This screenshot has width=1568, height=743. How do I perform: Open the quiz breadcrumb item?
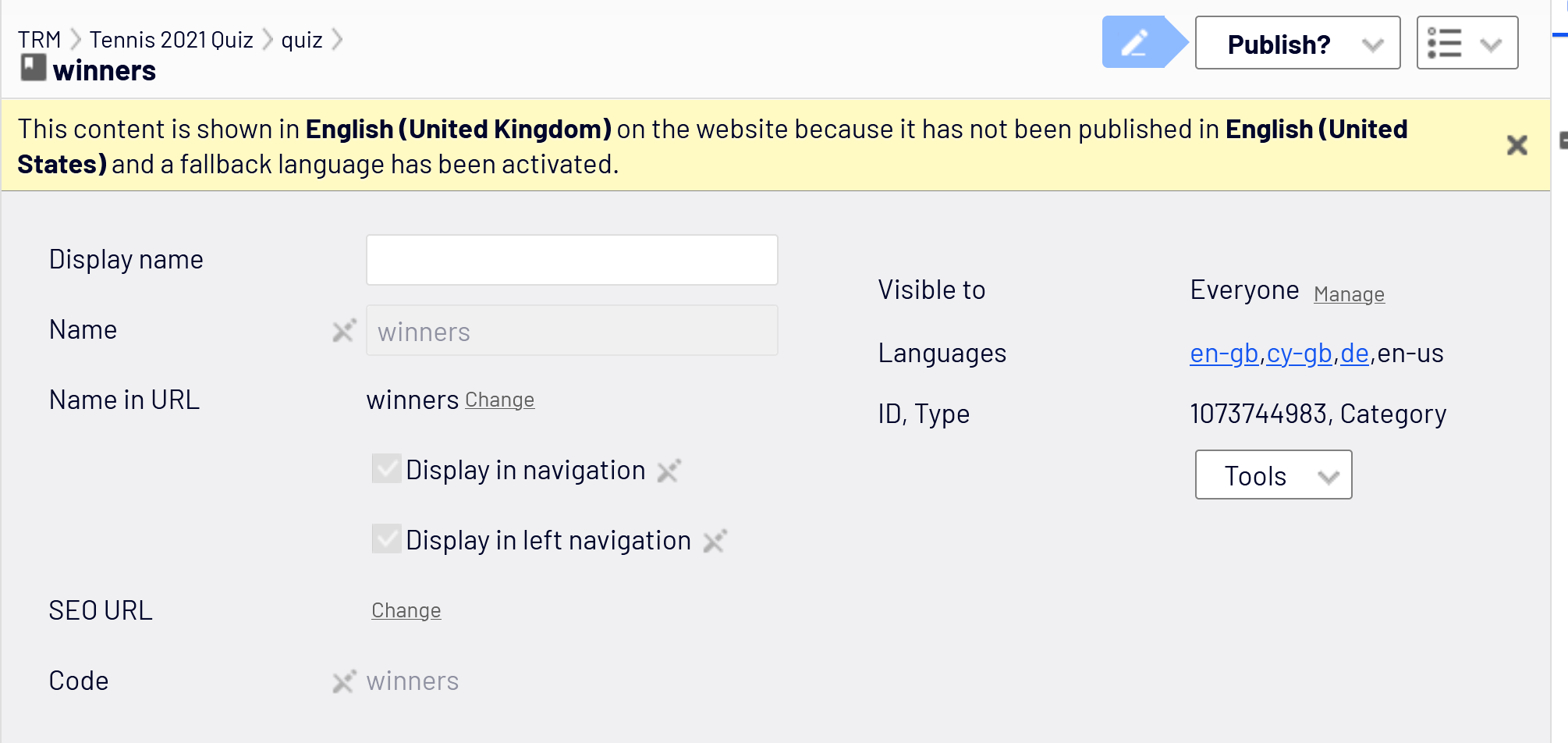[301, 40]
